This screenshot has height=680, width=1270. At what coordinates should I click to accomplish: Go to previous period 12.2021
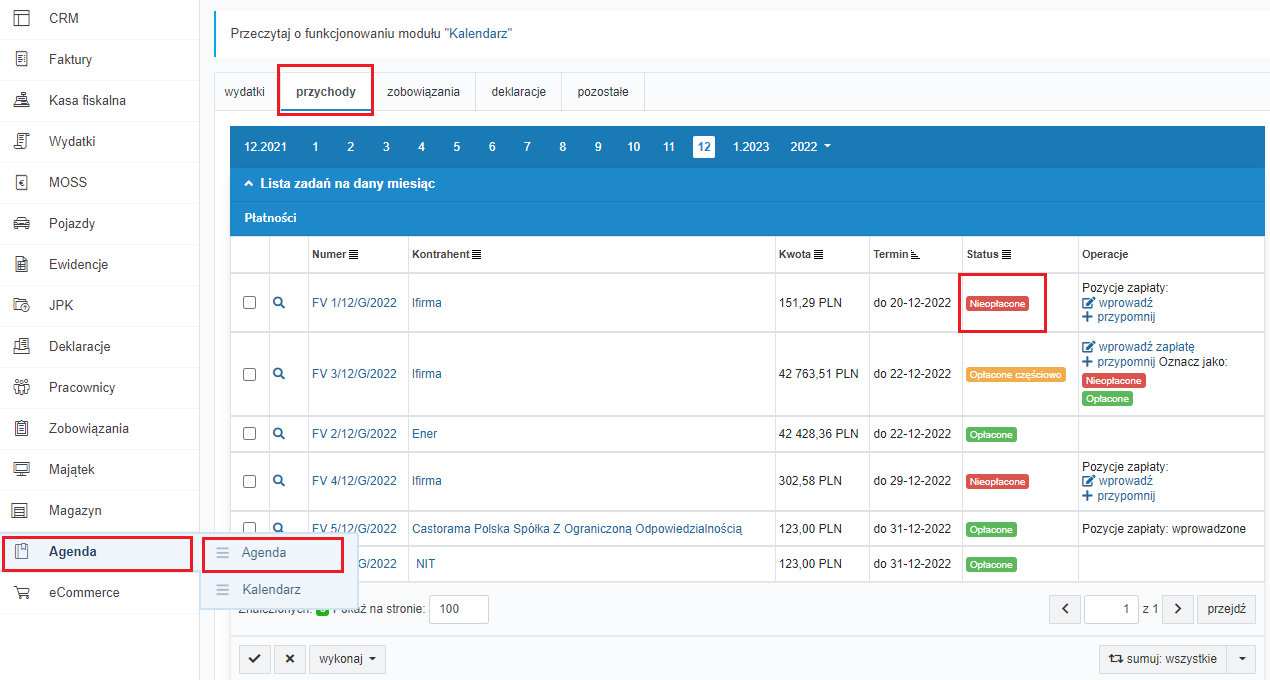[x=265, y=147]
